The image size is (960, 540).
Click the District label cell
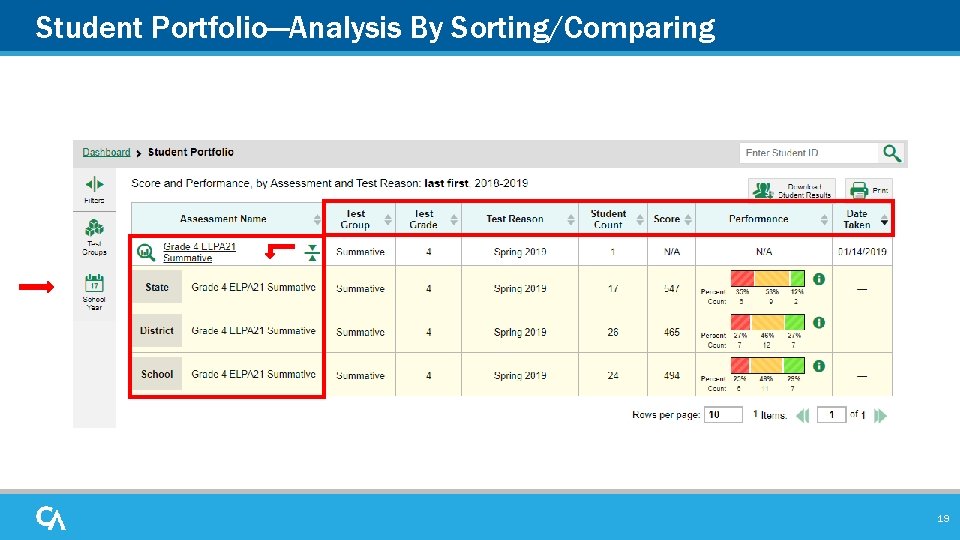click(157, 331)
